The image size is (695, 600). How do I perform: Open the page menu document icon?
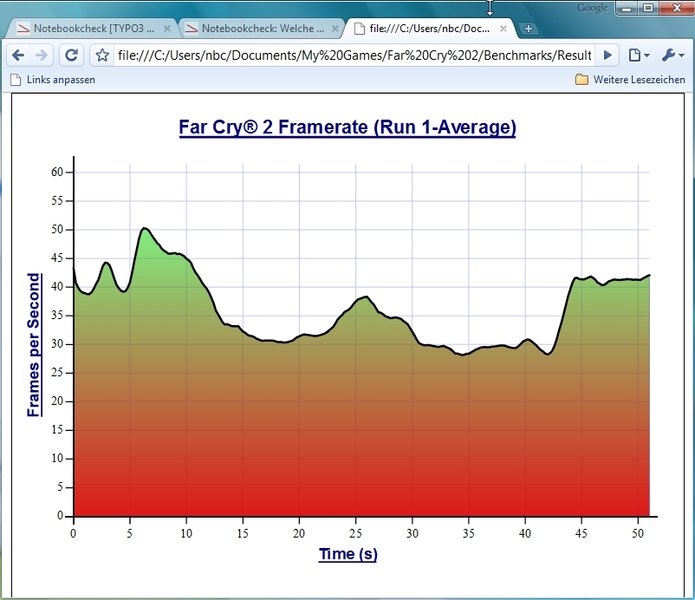click(639, 55)
